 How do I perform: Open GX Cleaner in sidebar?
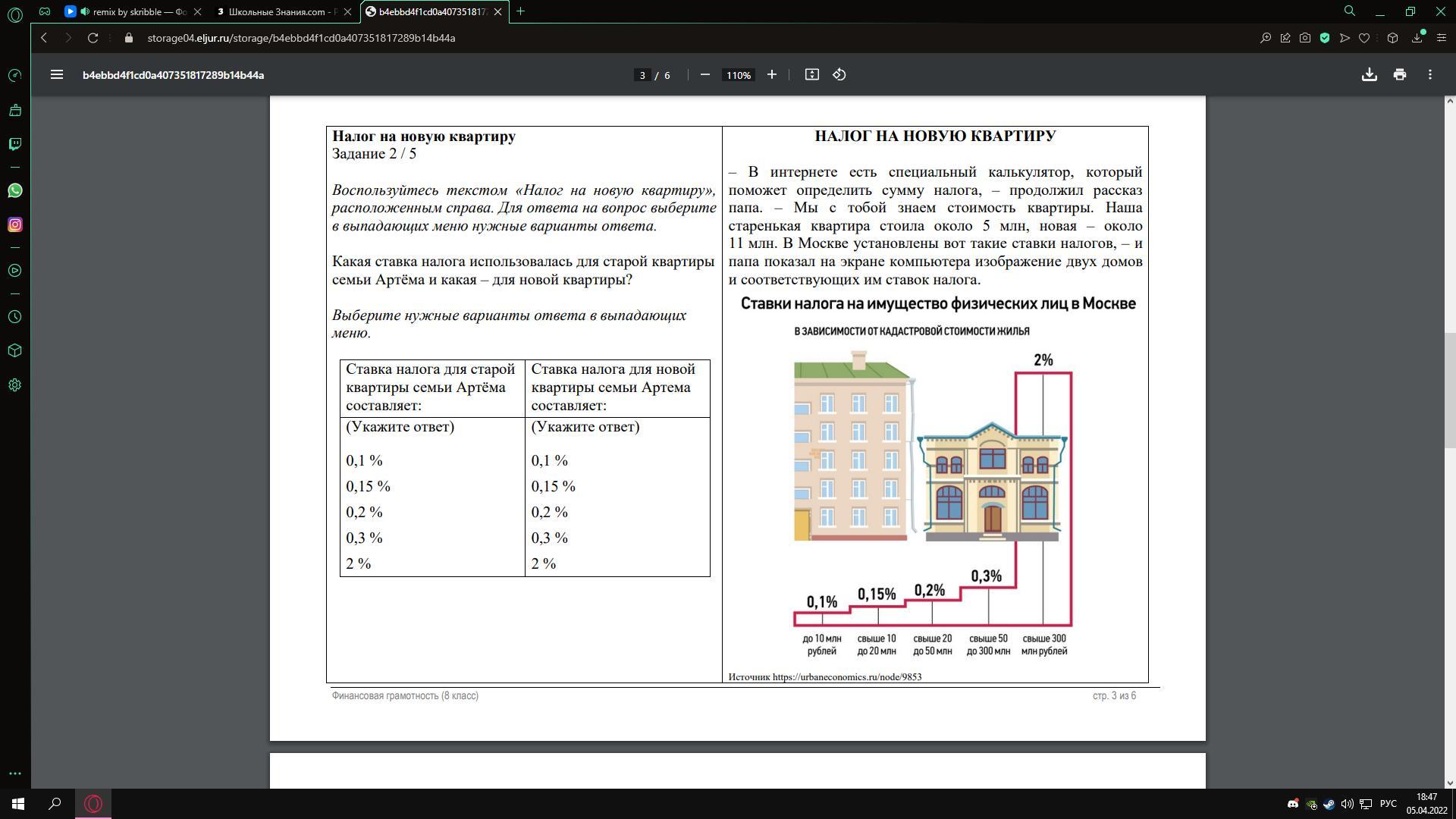tap(14, 111)
